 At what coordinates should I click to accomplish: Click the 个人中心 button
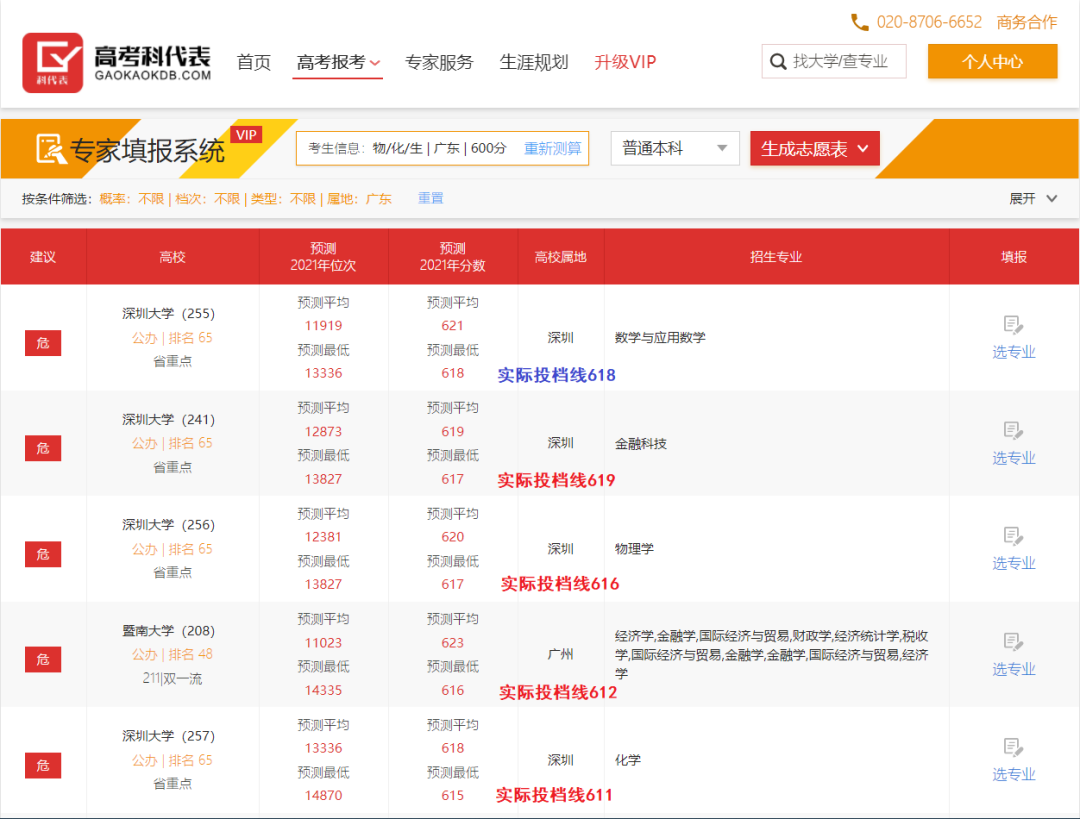point(993,61)
